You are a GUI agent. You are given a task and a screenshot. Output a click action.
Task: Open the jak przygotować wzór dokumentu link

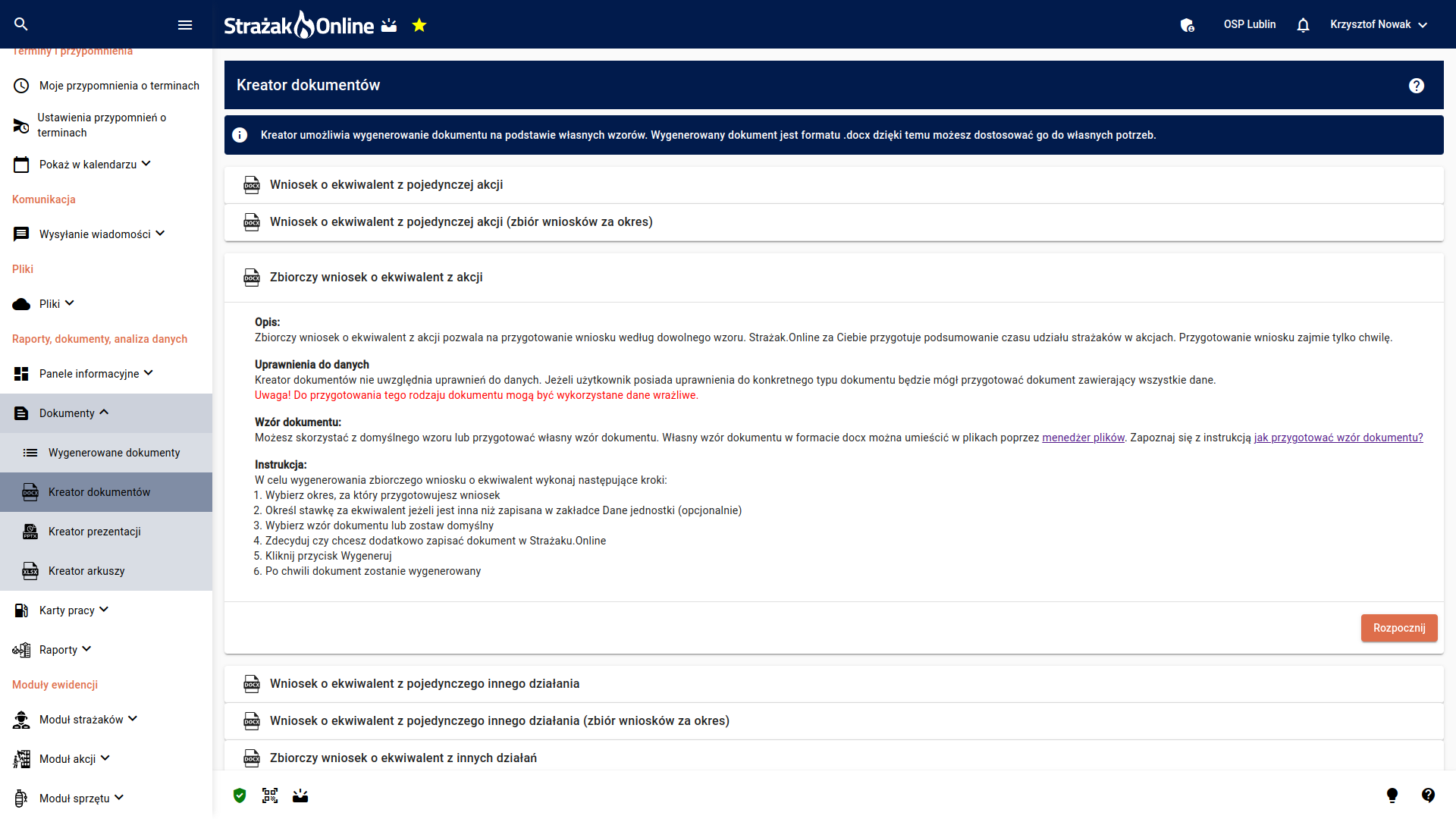coord(1338,438)
